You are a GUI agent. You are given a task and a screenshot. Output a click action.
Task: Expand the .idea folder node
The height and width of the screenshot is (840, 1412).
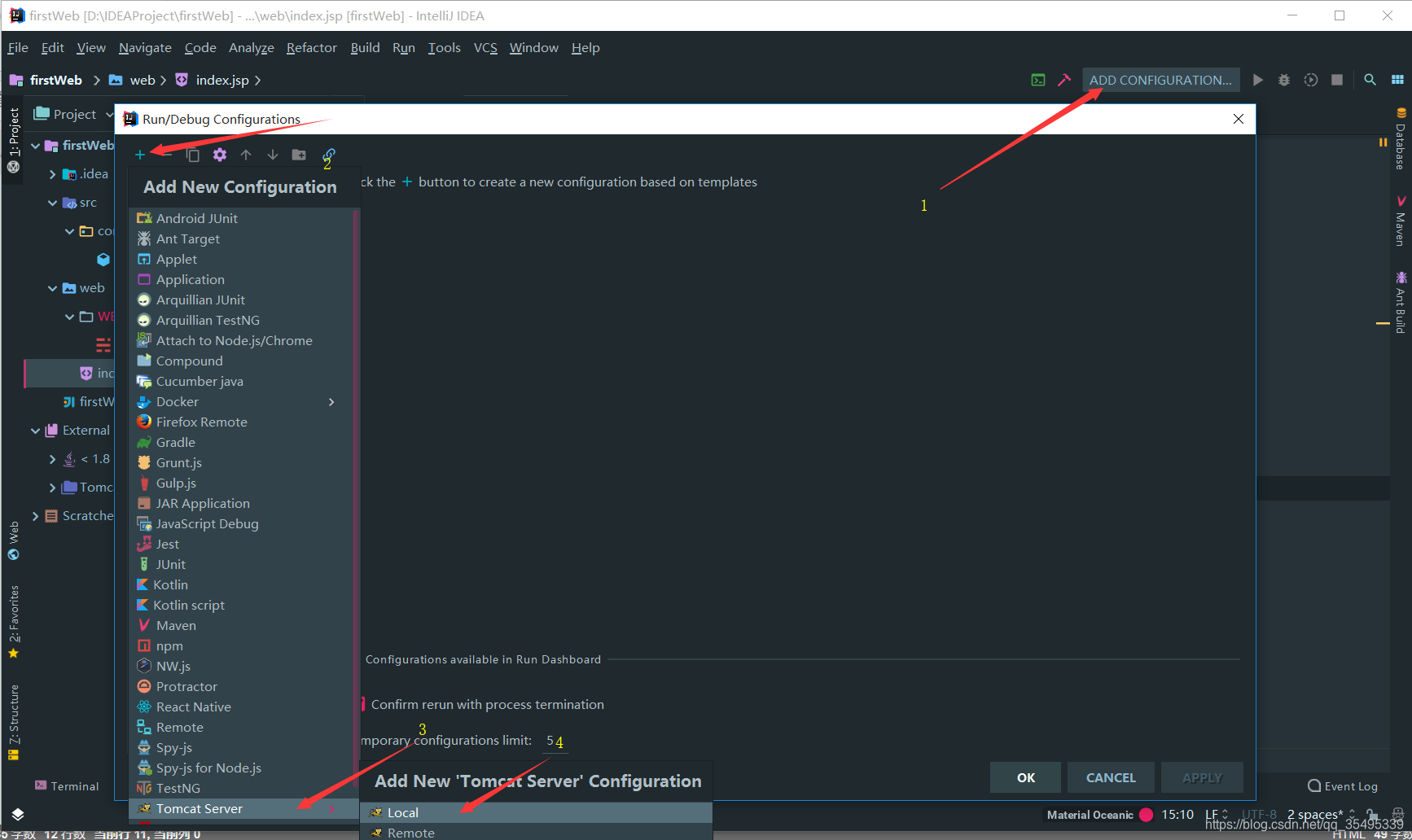pyautogui.click(x=53, y=173)
